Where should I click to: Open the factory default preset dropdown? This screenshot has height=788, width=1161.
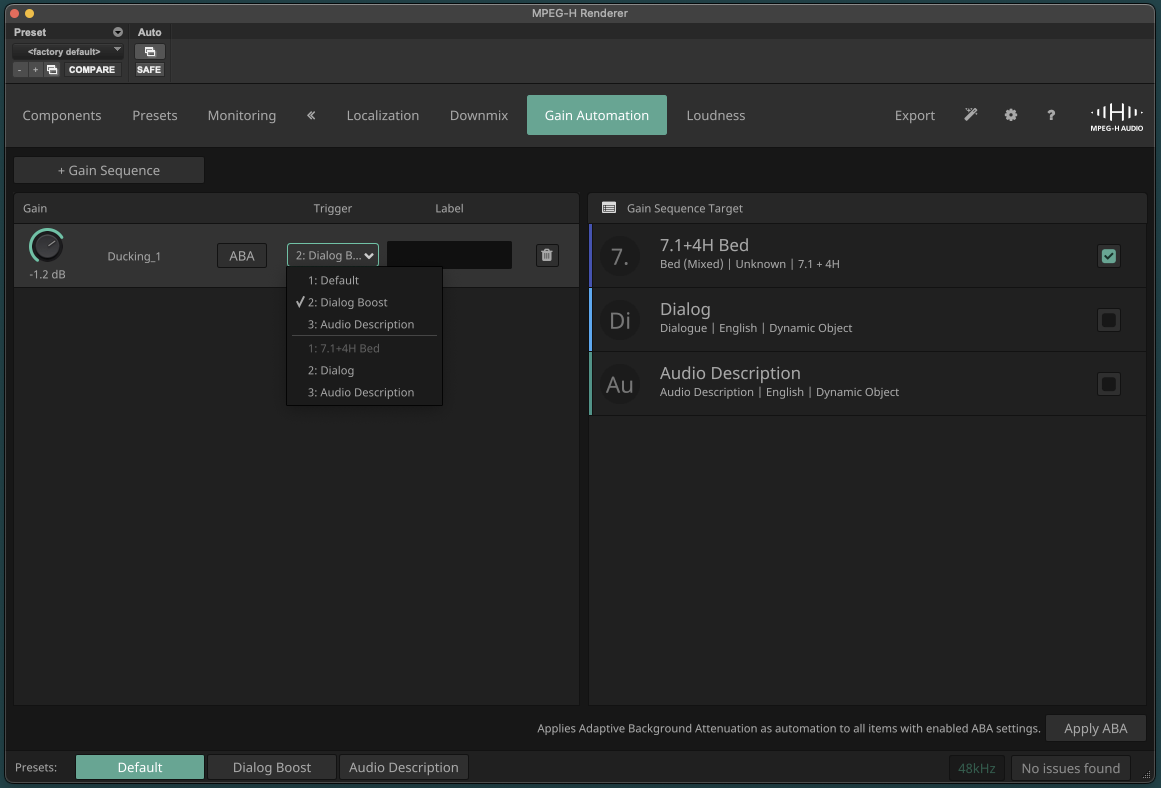(x=67, y=52)
